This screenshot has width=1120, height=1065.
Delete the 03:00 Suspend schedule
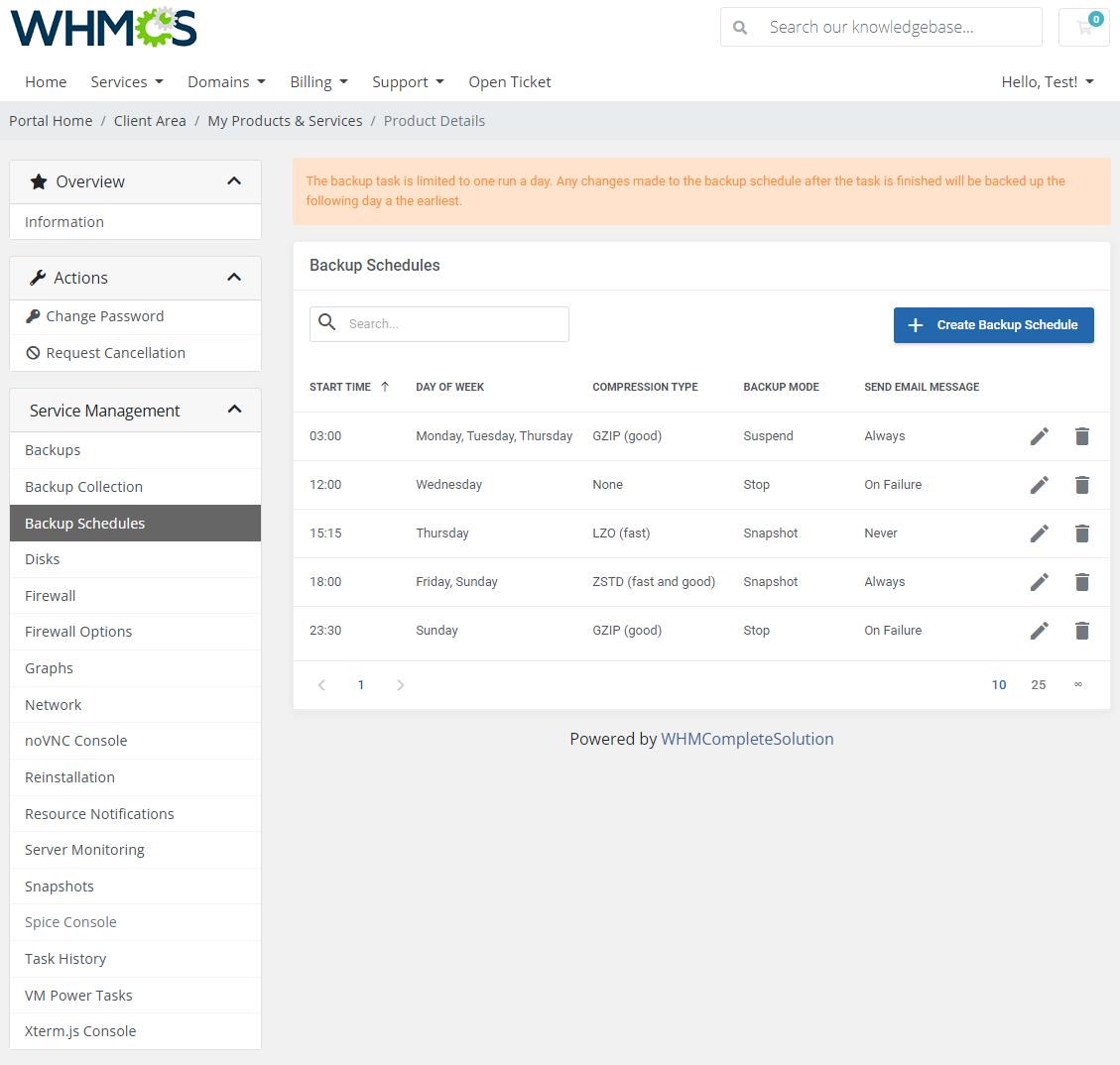[1081, 436]
